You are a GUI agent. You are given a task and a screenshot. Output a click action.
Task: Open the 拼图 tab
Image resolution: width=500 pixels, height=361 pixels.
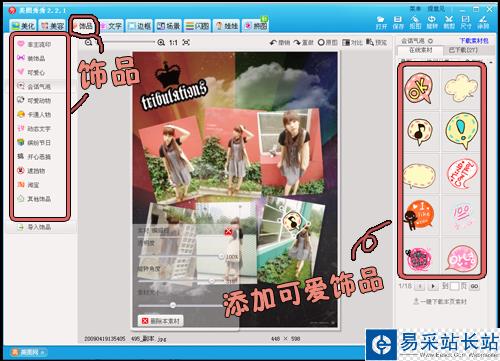pos(256,26)
